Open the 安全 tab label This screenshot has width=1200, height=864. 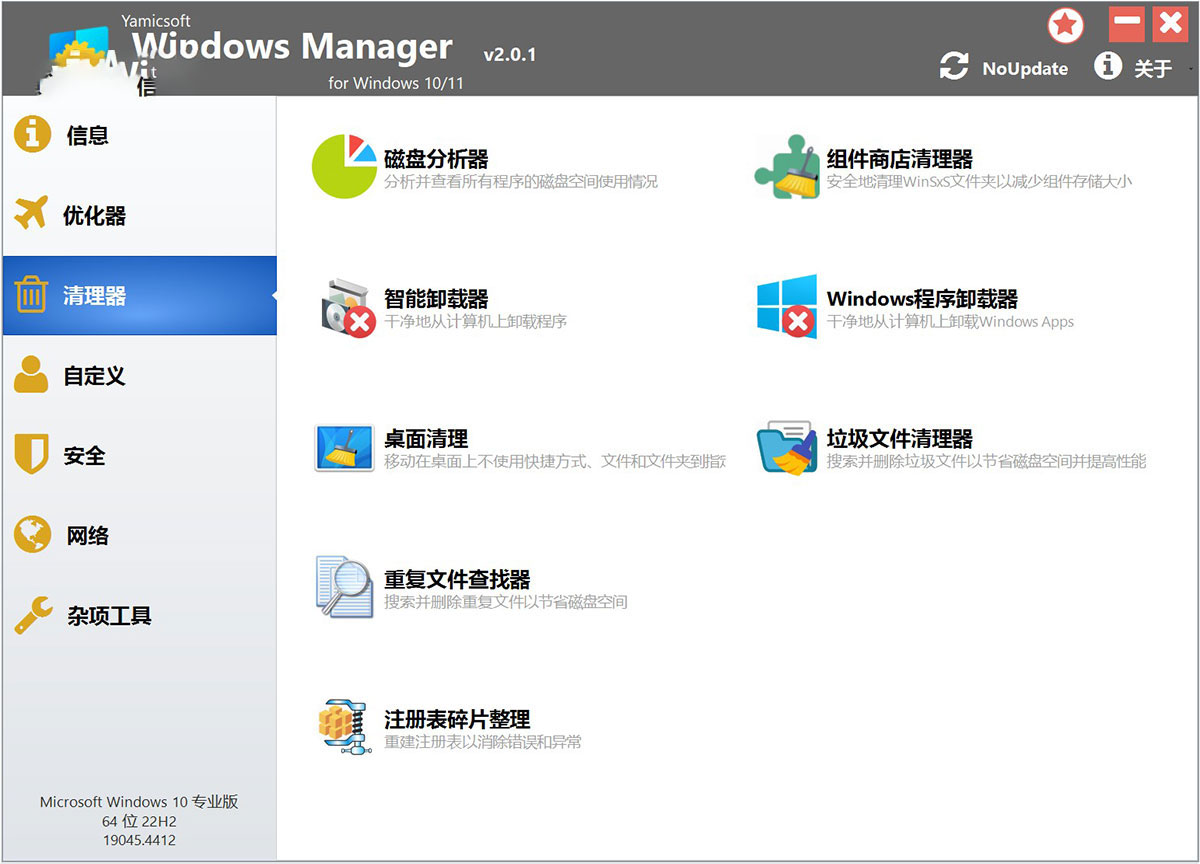85,456
